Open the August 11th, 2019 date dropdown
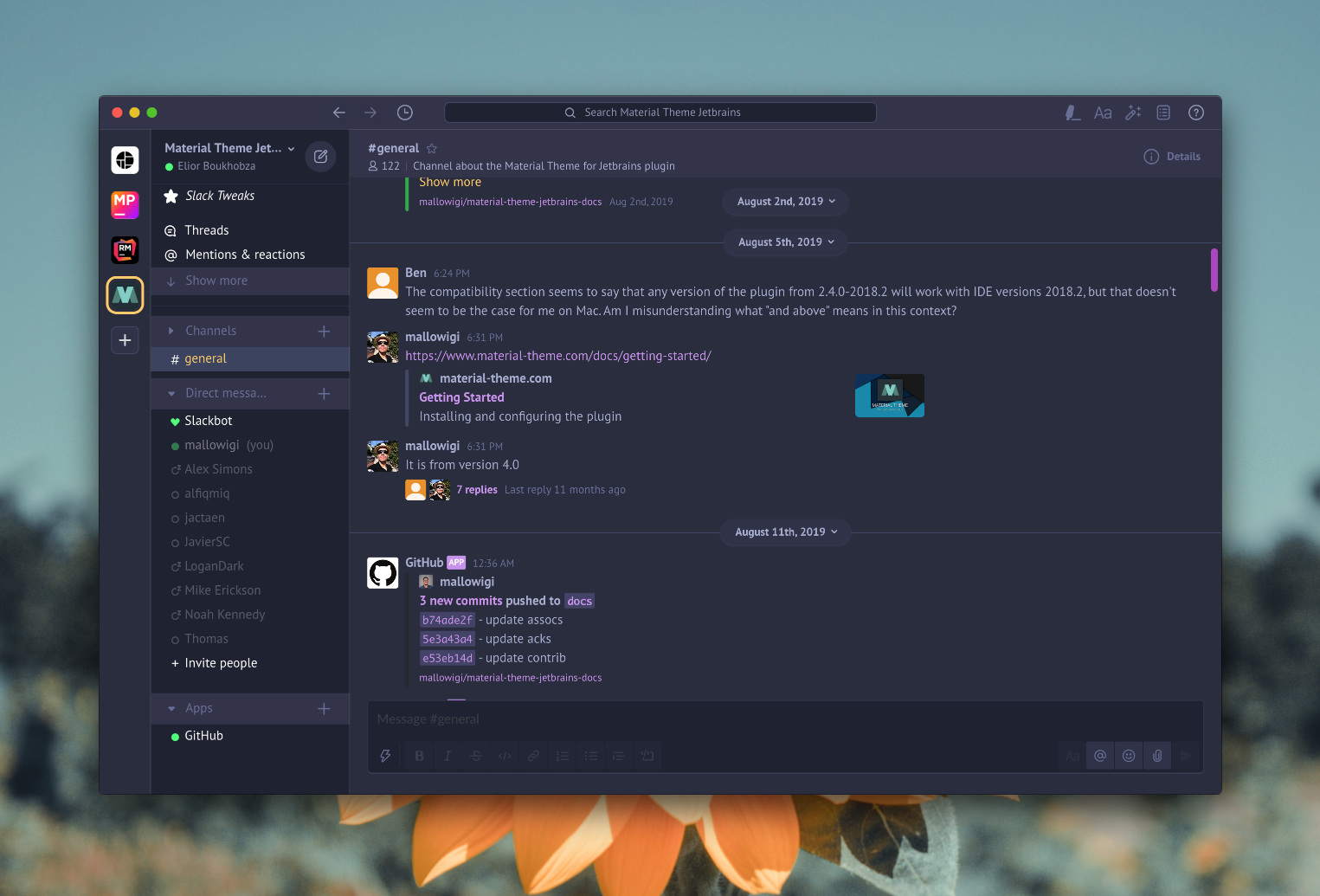The image size is (1320, 896). tap(785, 532)
